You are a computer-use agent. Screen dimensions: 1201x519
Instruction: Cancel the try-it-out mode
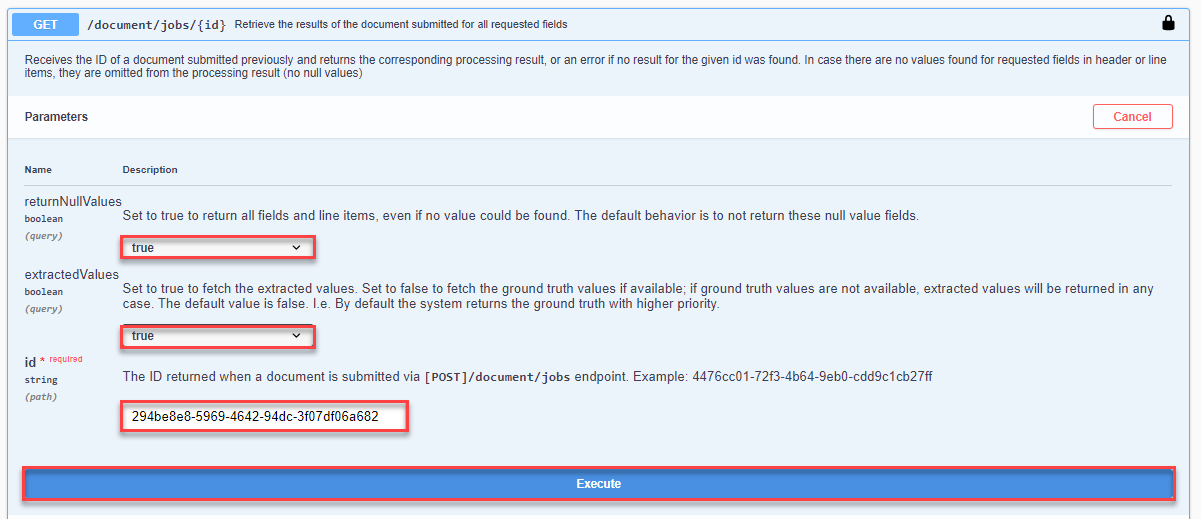pos(1132,117)
